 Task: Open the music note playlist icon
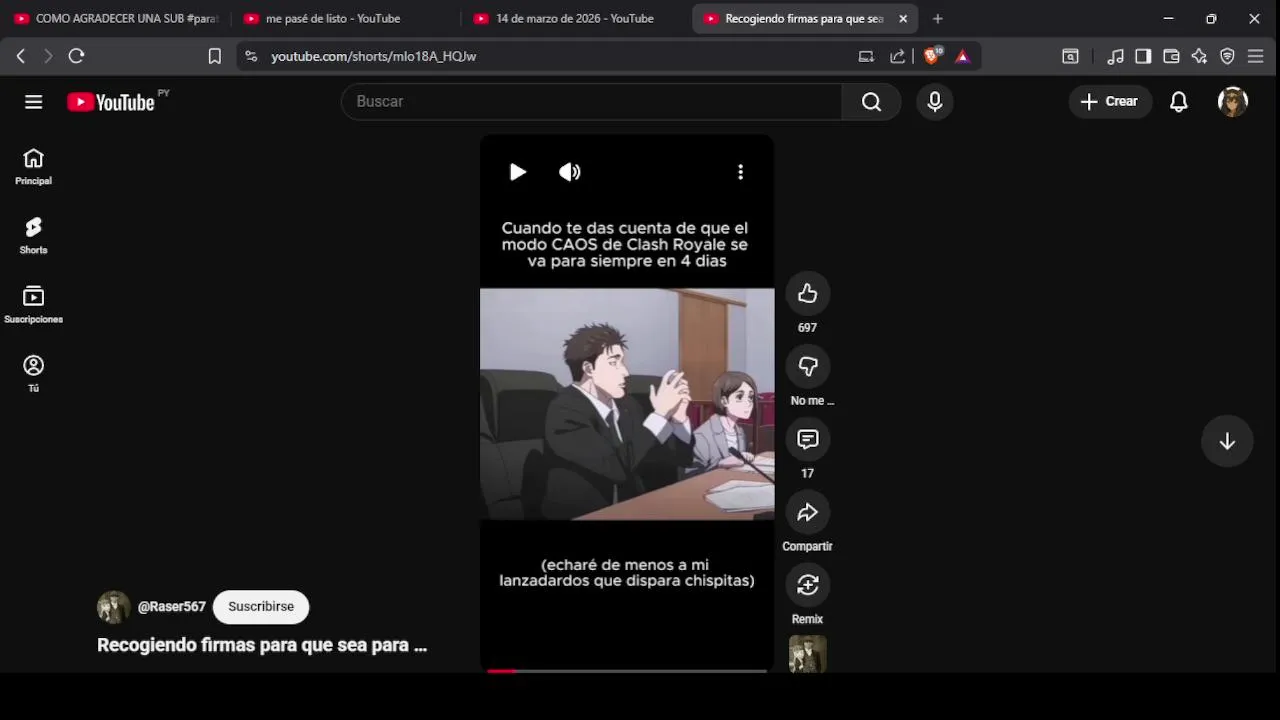(x=1116, y=57)
